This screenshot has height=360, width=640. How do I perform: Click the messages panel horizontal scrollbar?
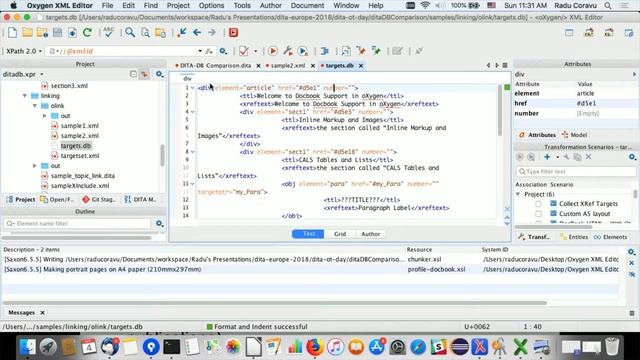click(274, 303)
